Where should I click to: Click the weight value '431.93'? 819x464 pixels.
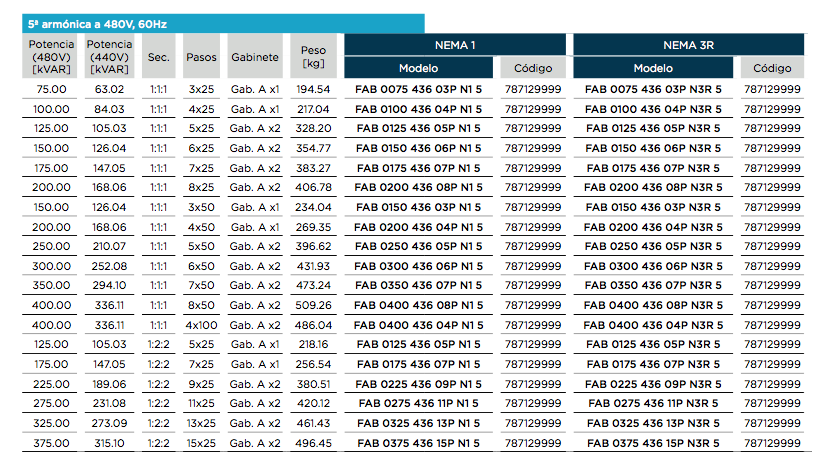coord(313,266)
